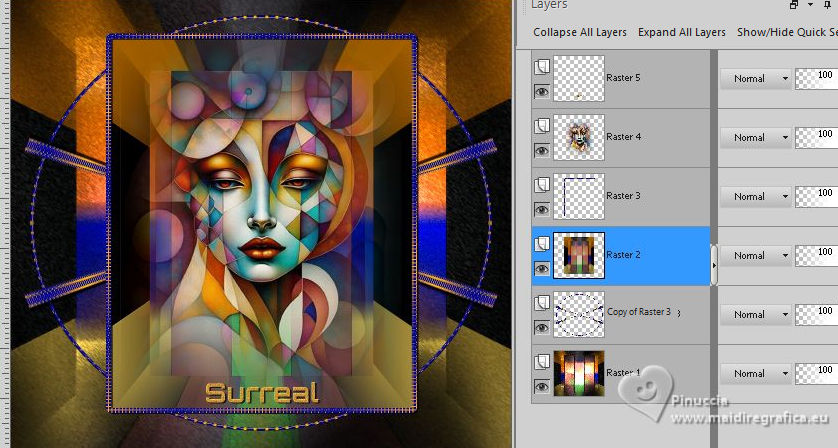Image resolution: width=838 pixels, height=448 pixels.
Task: Click Expand All Layers
Action: pos(681,32)
